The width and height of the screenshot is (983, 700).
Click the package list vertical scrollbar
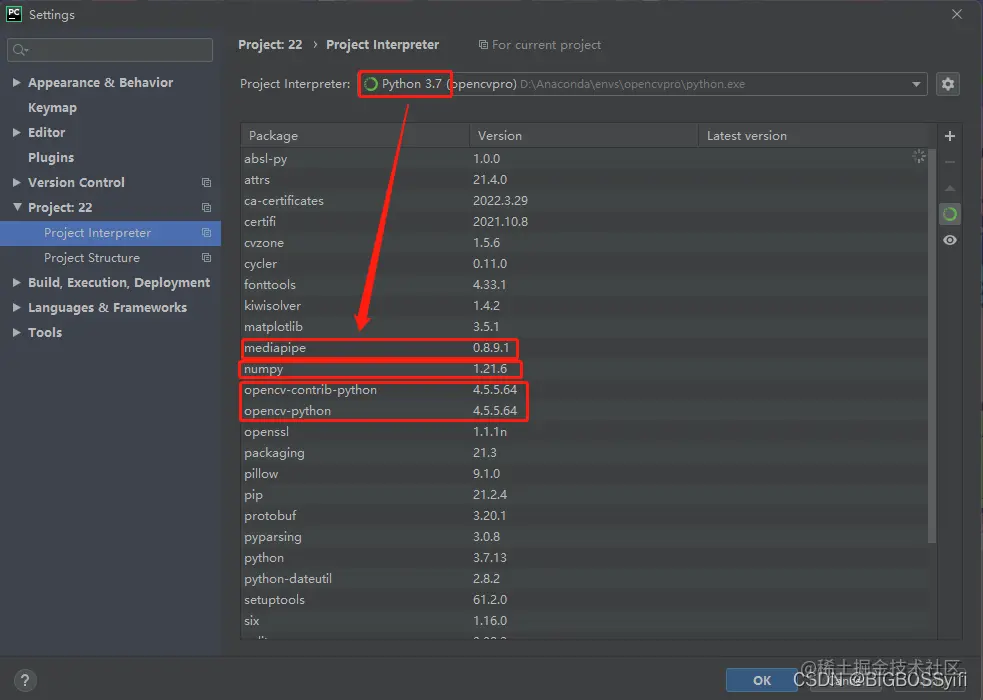click(932, 346)
